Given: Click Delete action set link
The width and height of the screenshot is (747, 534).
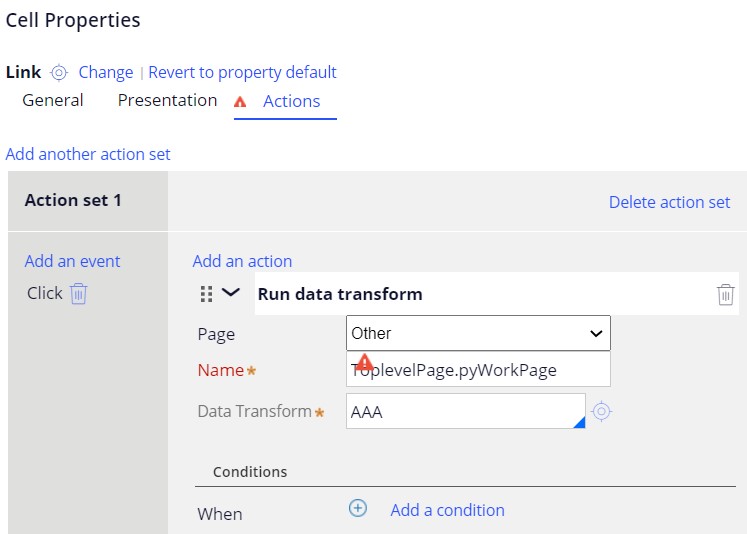Looking at the screenshot, I should 669,202.
